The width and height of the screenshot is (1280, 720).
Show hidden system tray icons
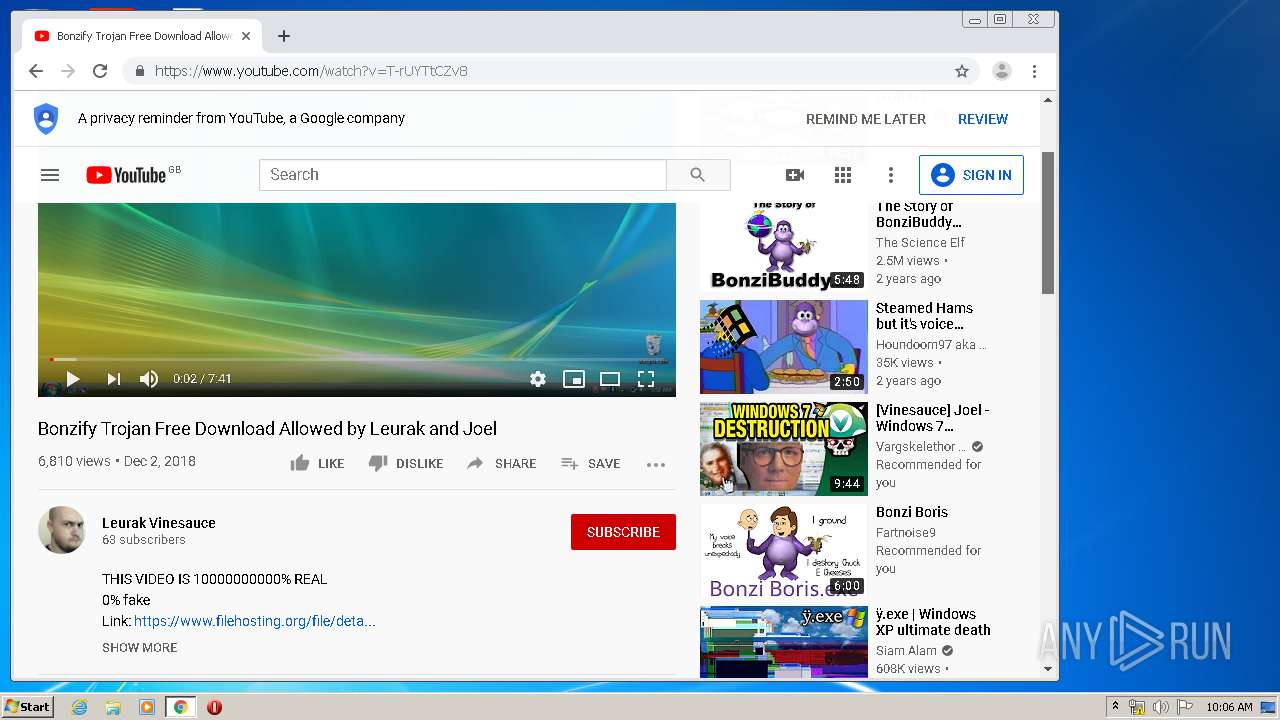(1115, 707)
